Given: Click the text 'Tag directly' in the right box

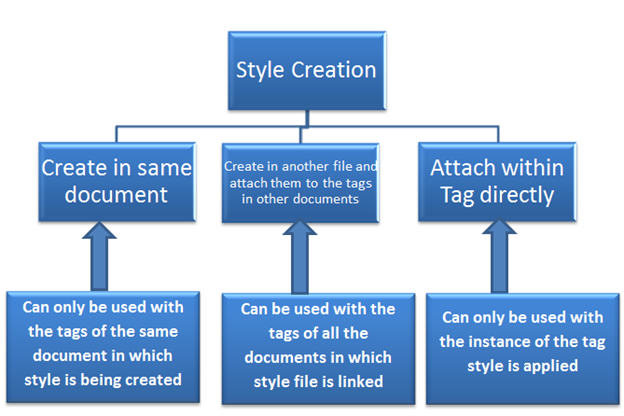Looking at the screenshot, I should (490, 194).
